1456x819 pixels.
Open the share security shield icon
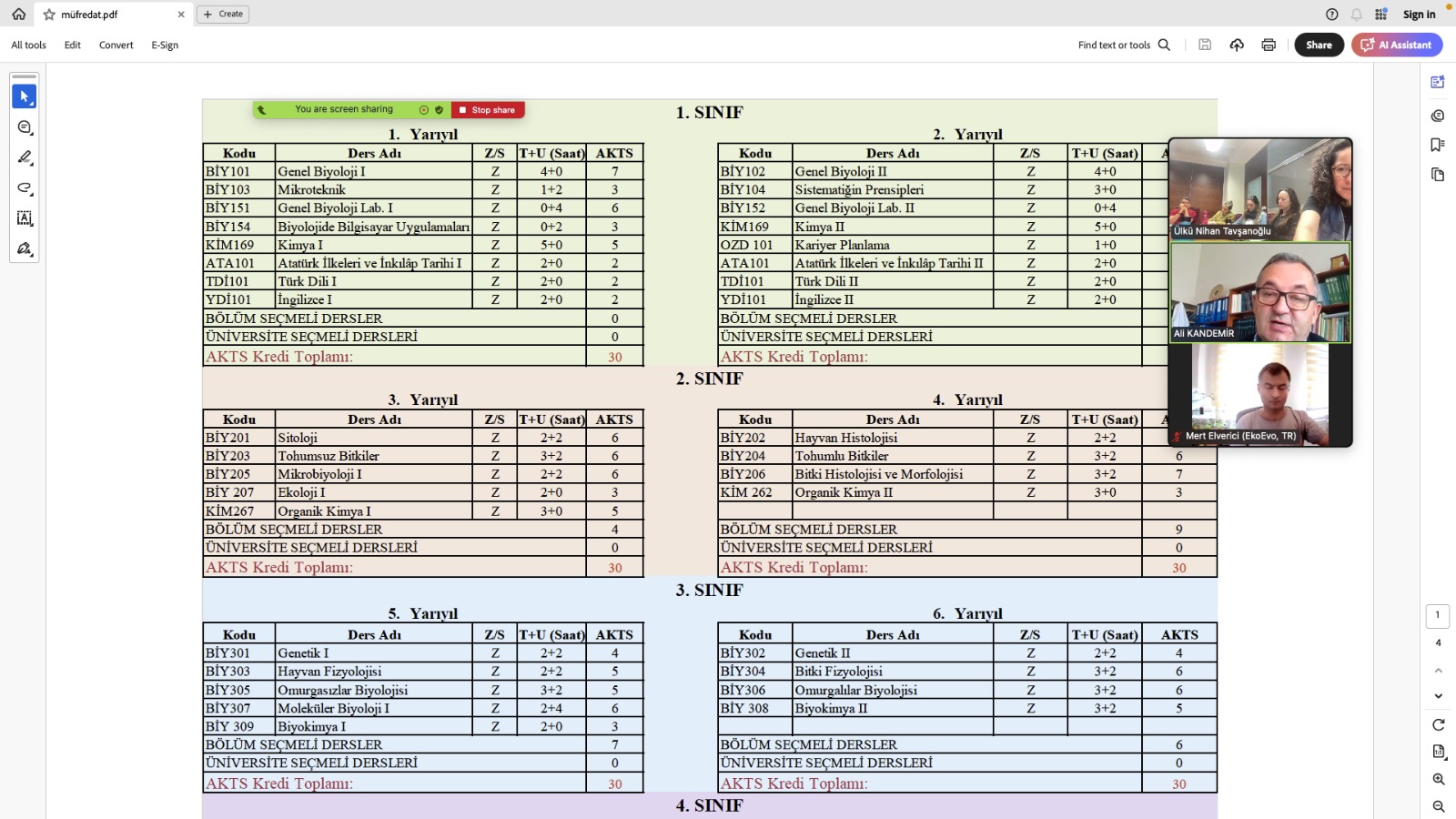[439, 110]
